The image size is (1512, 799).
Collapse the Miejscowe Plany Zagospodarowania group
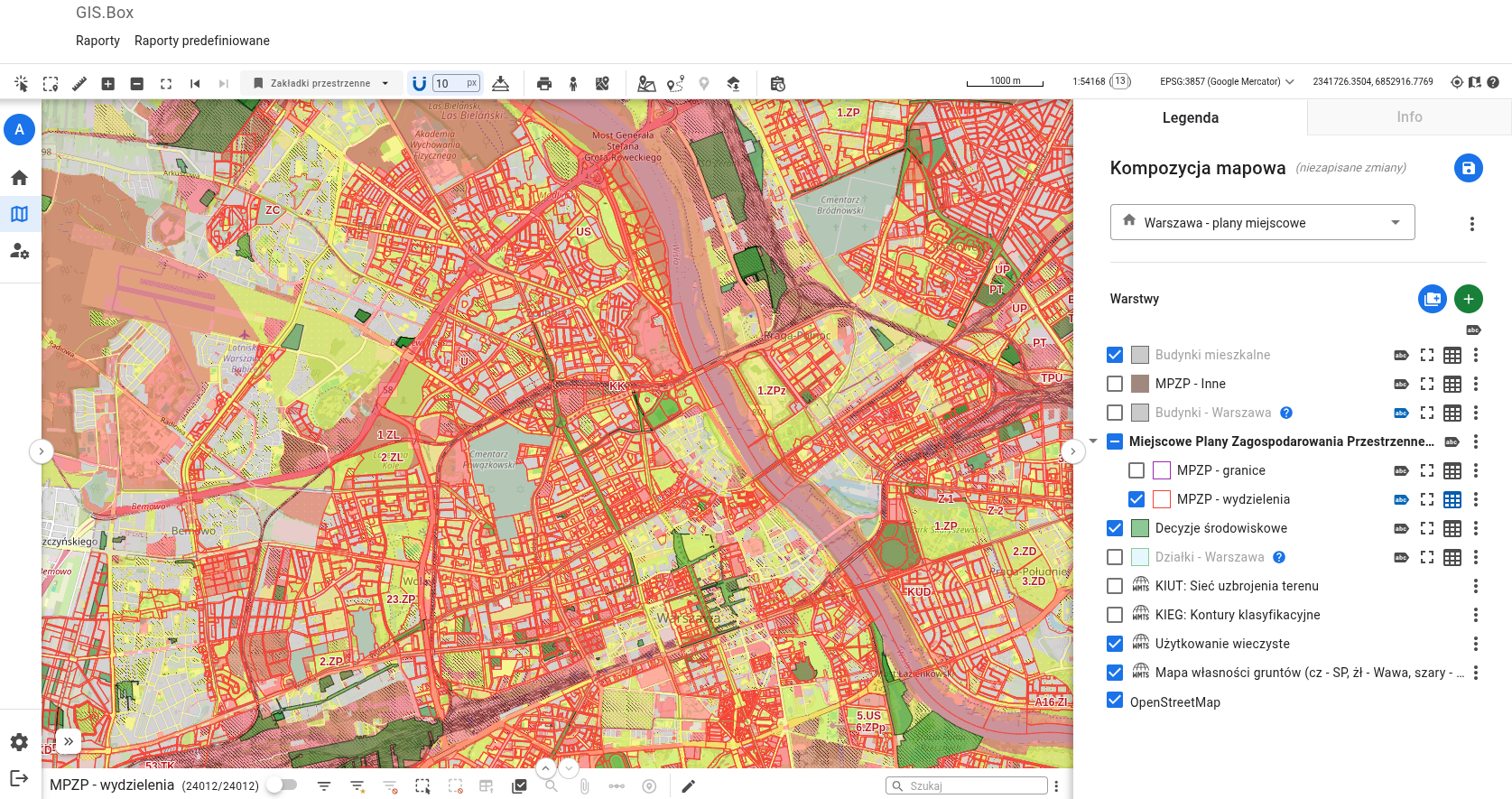click(x=1093, y=441)
